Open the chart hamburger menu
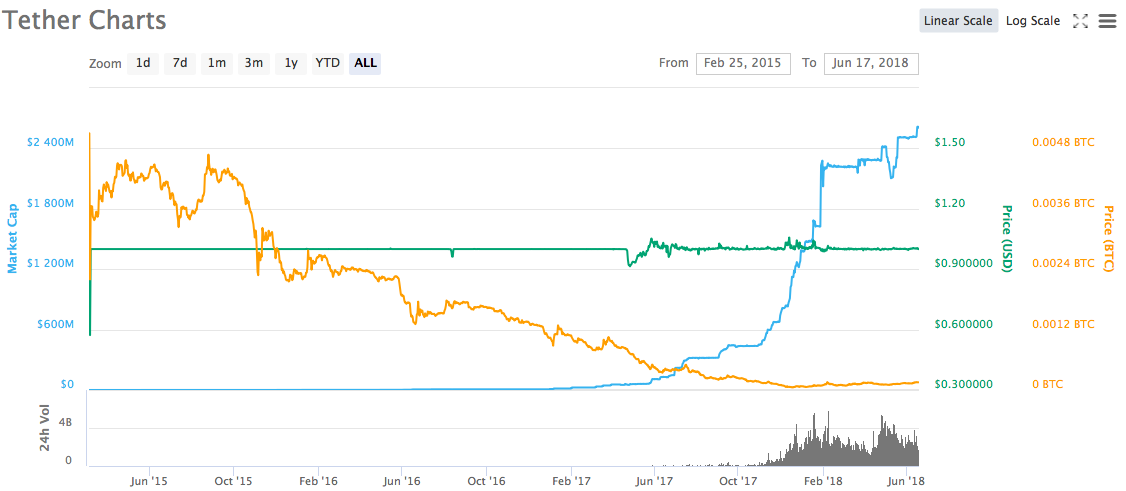1126x491 pixels. pyautogui.click(x=1107, y=21)
